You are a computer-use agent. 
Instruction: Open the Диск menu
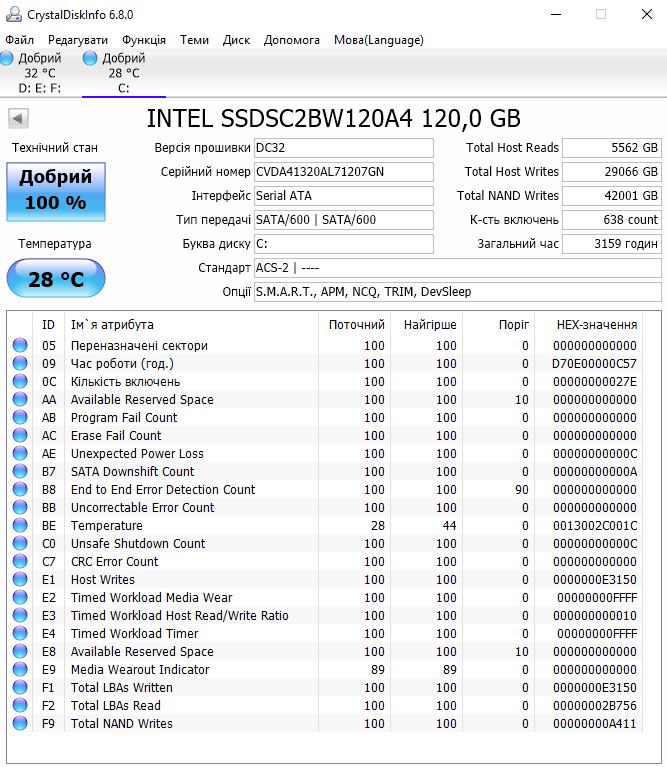click(236, 40)
